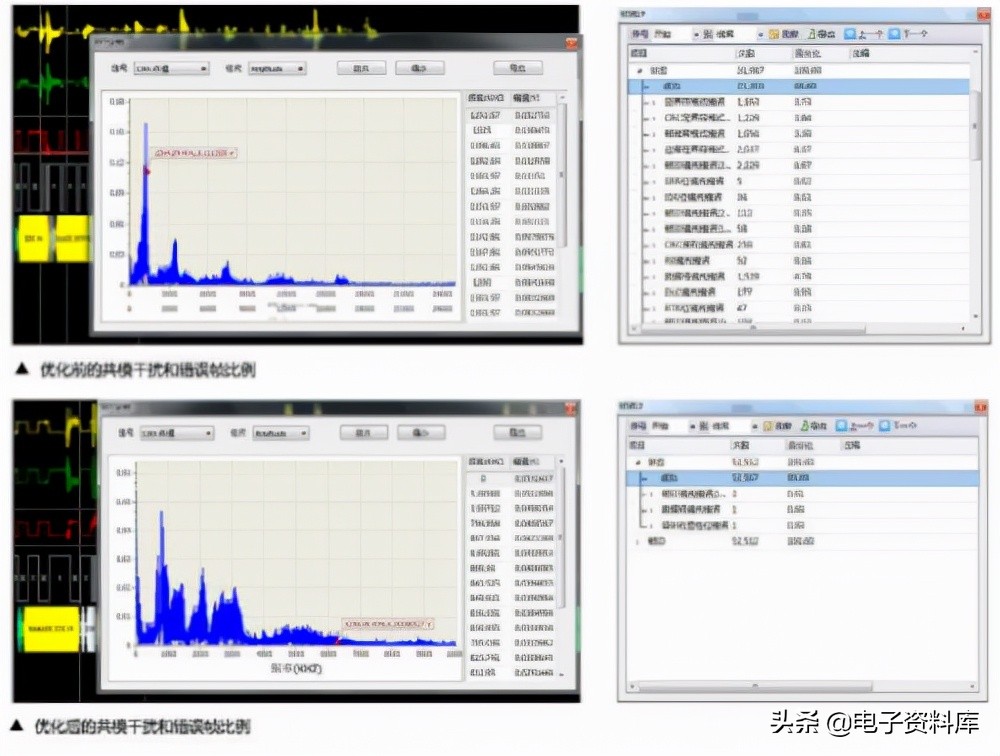Screen dimensions: 1000x756
Task: Open the signal dropdown in the upper spectrum dialog
Action: pos(171,68)
